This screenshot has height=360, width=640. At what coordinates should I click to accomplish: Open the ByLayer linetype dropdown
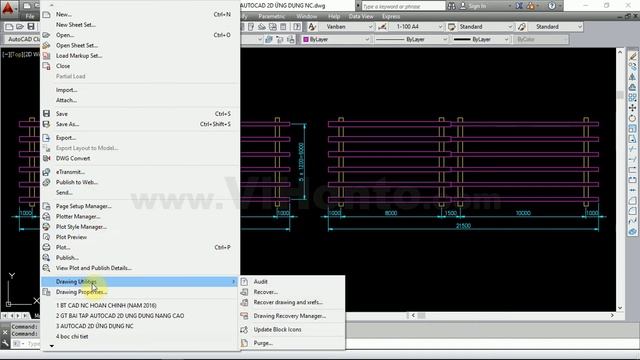coord(444,40)
